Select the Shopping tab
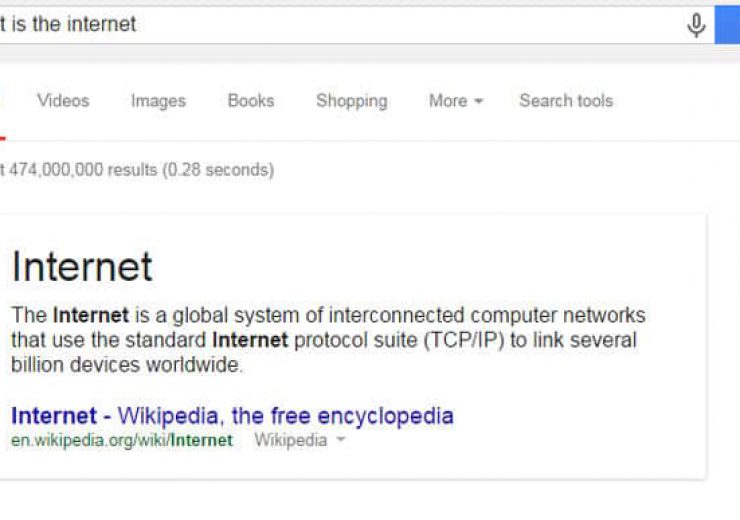 coord(351,100)
